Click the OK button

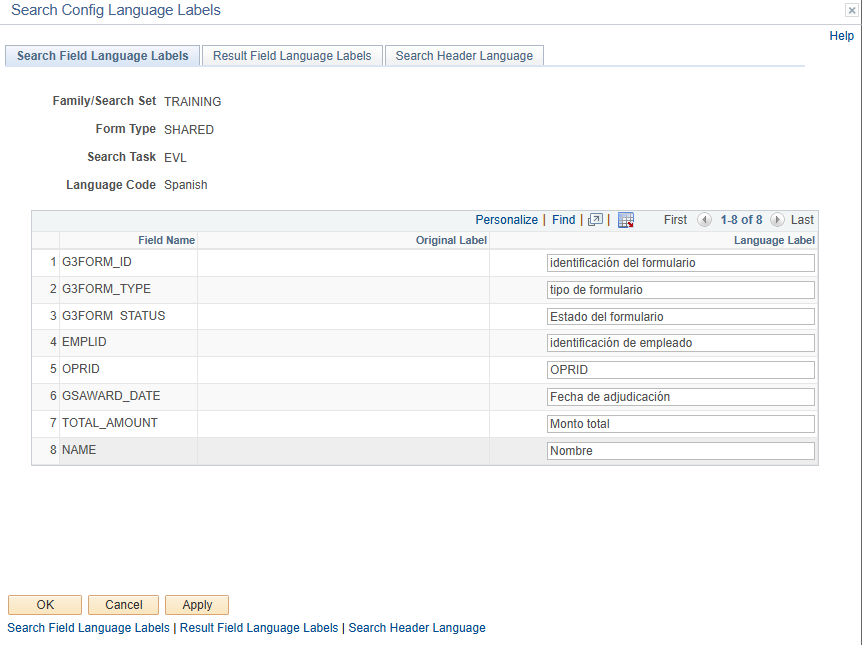pos(44,604)
